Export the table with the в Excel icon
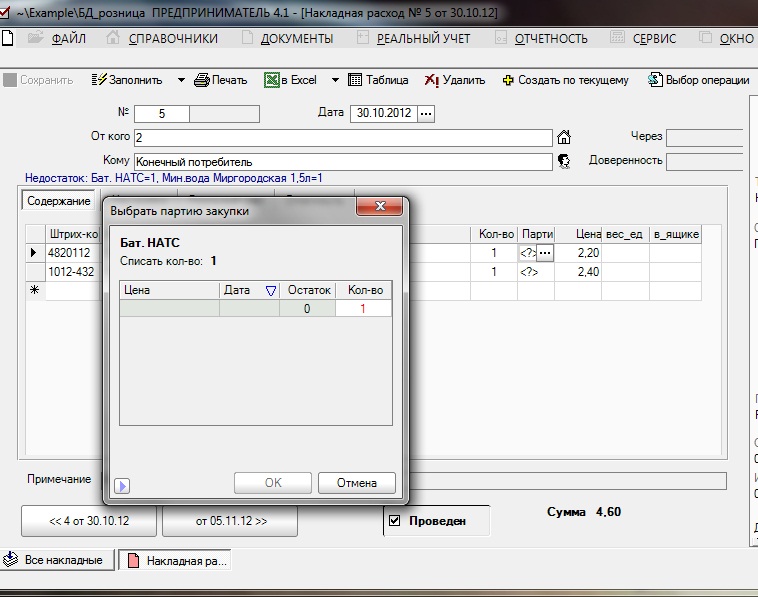 click(x=272, y=80)
